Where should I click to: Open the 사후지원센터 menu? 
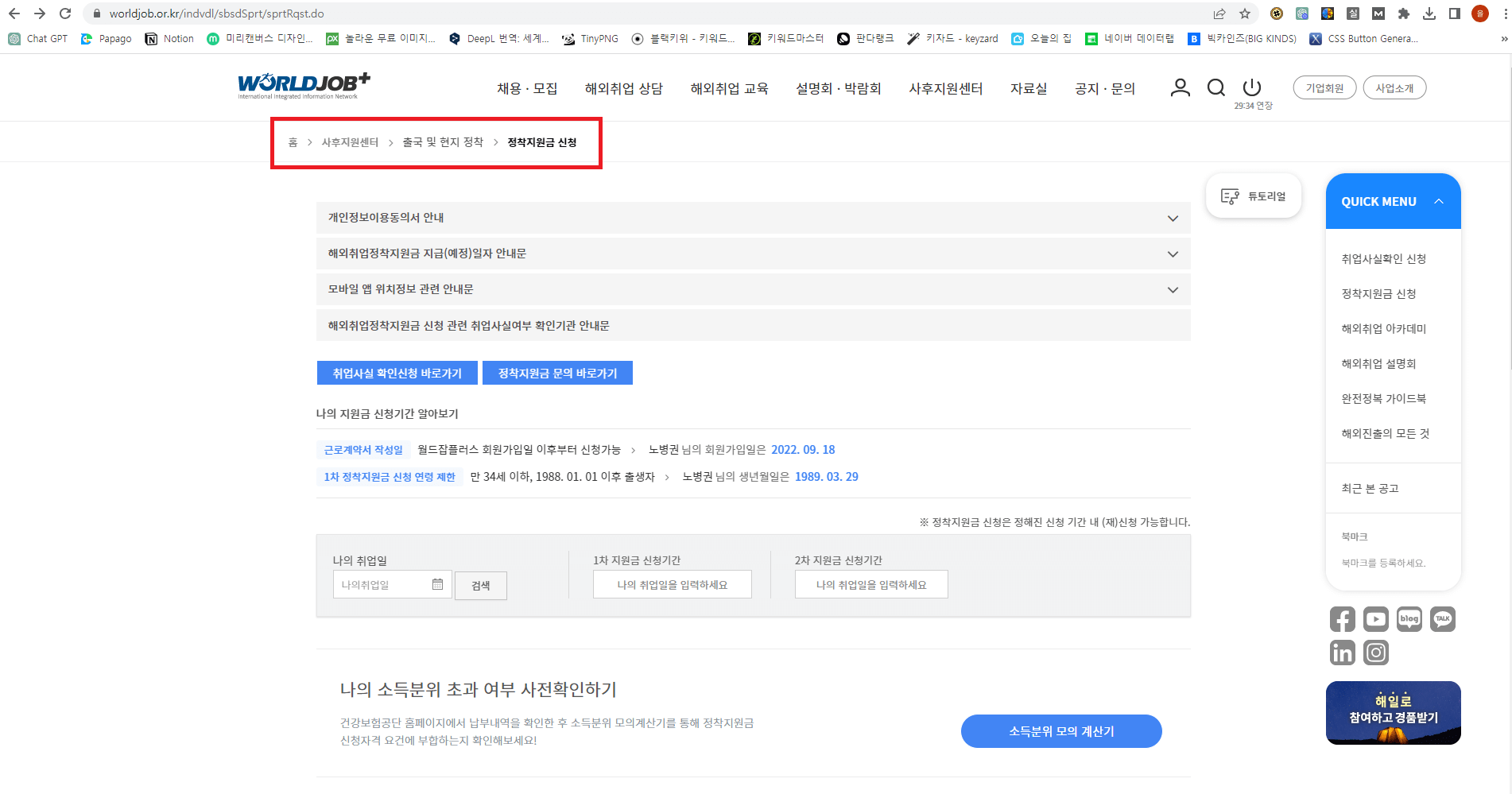(945, 88)
